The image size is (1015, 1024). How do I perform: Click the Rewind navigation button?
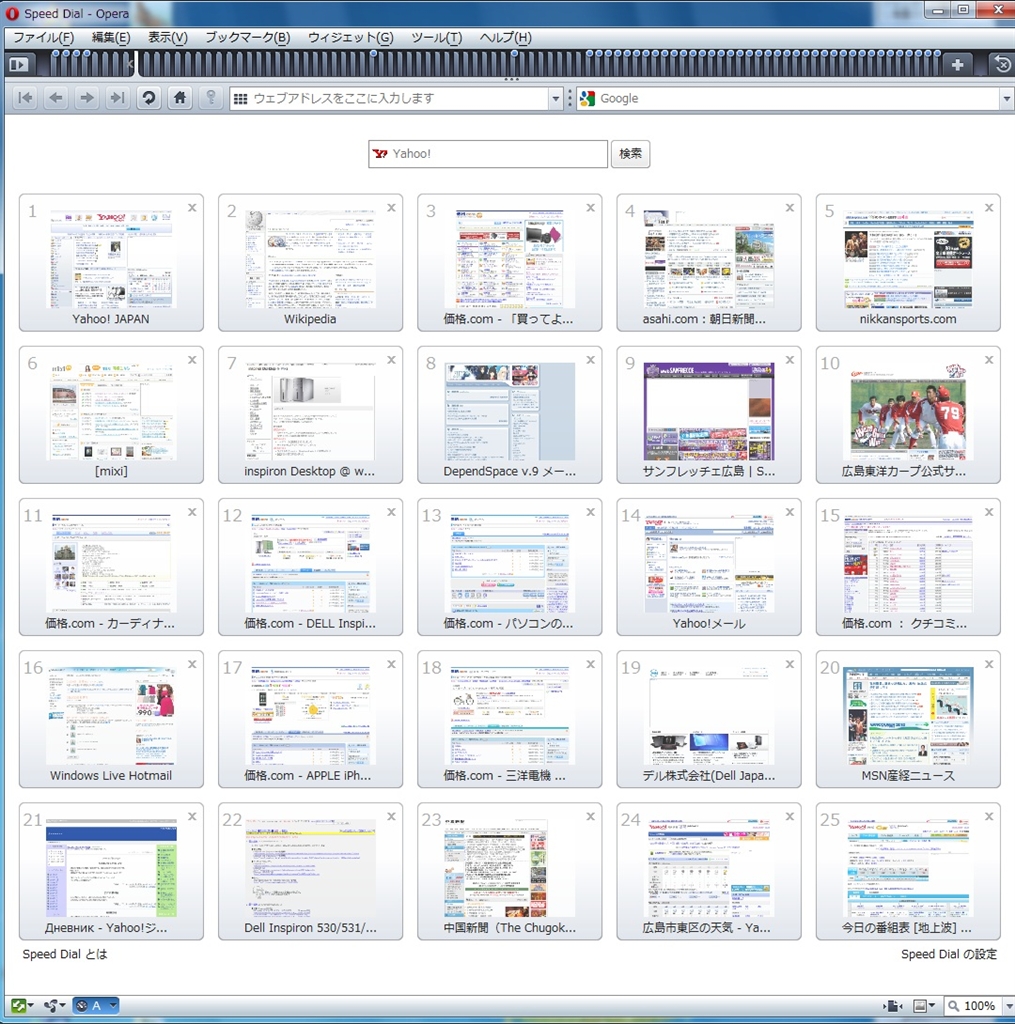click(25, 98)
